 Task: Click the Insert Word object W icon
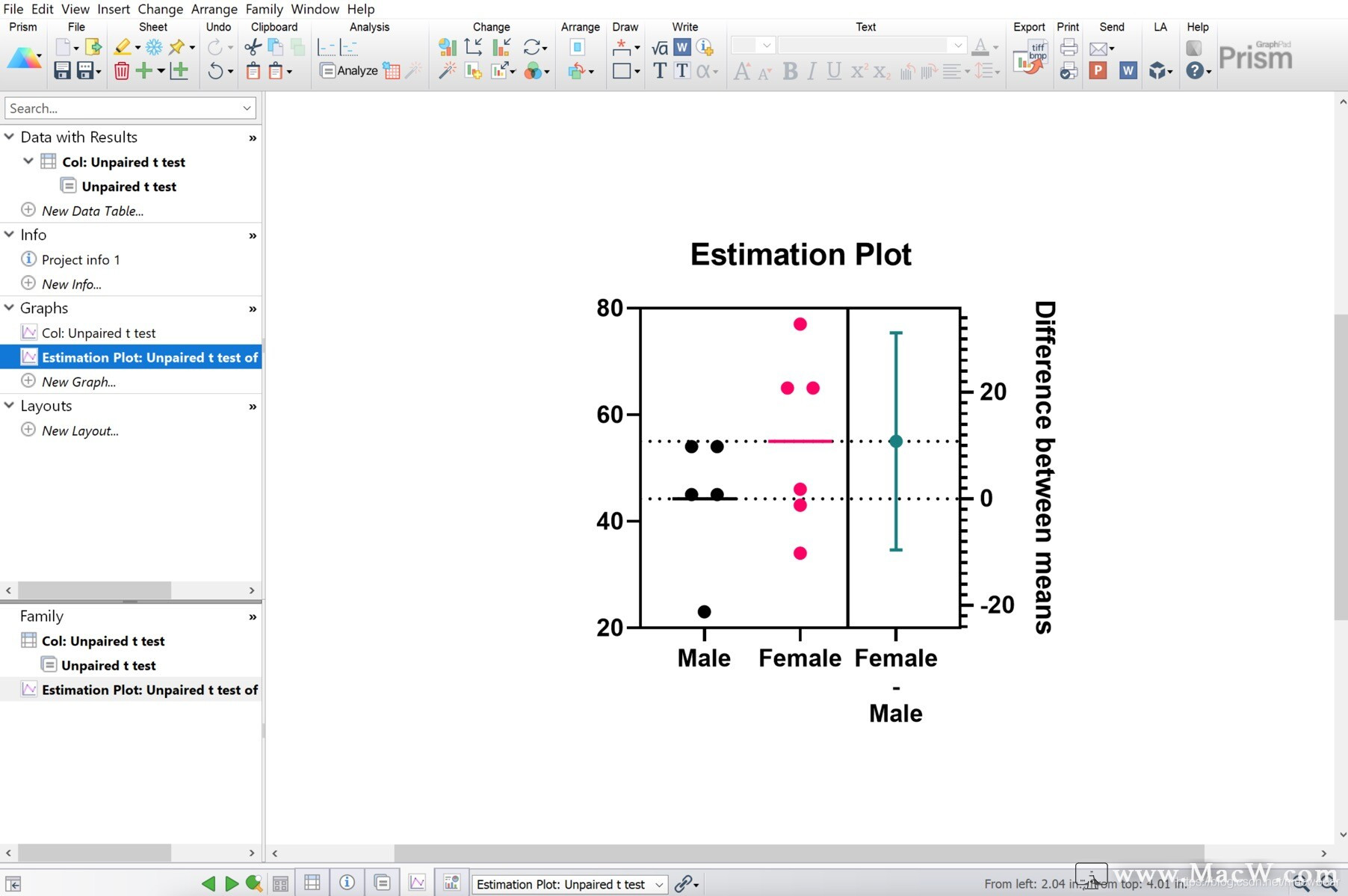tap(682, 47)
